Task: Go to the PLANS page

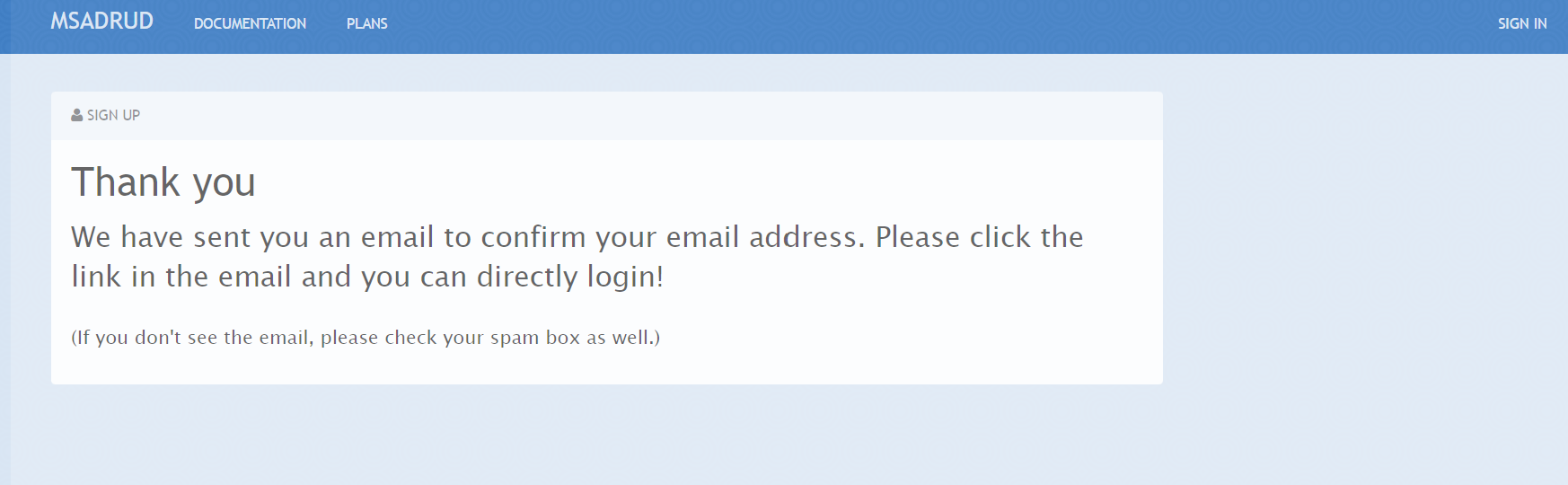Action: pos(366,23)
